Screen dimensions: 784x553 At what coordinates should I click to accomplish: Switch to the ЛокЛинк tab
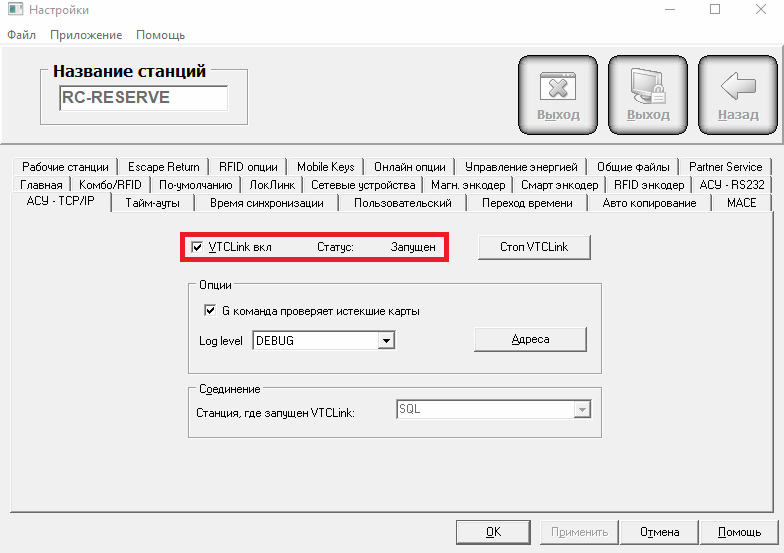click(x=272, y=184)
